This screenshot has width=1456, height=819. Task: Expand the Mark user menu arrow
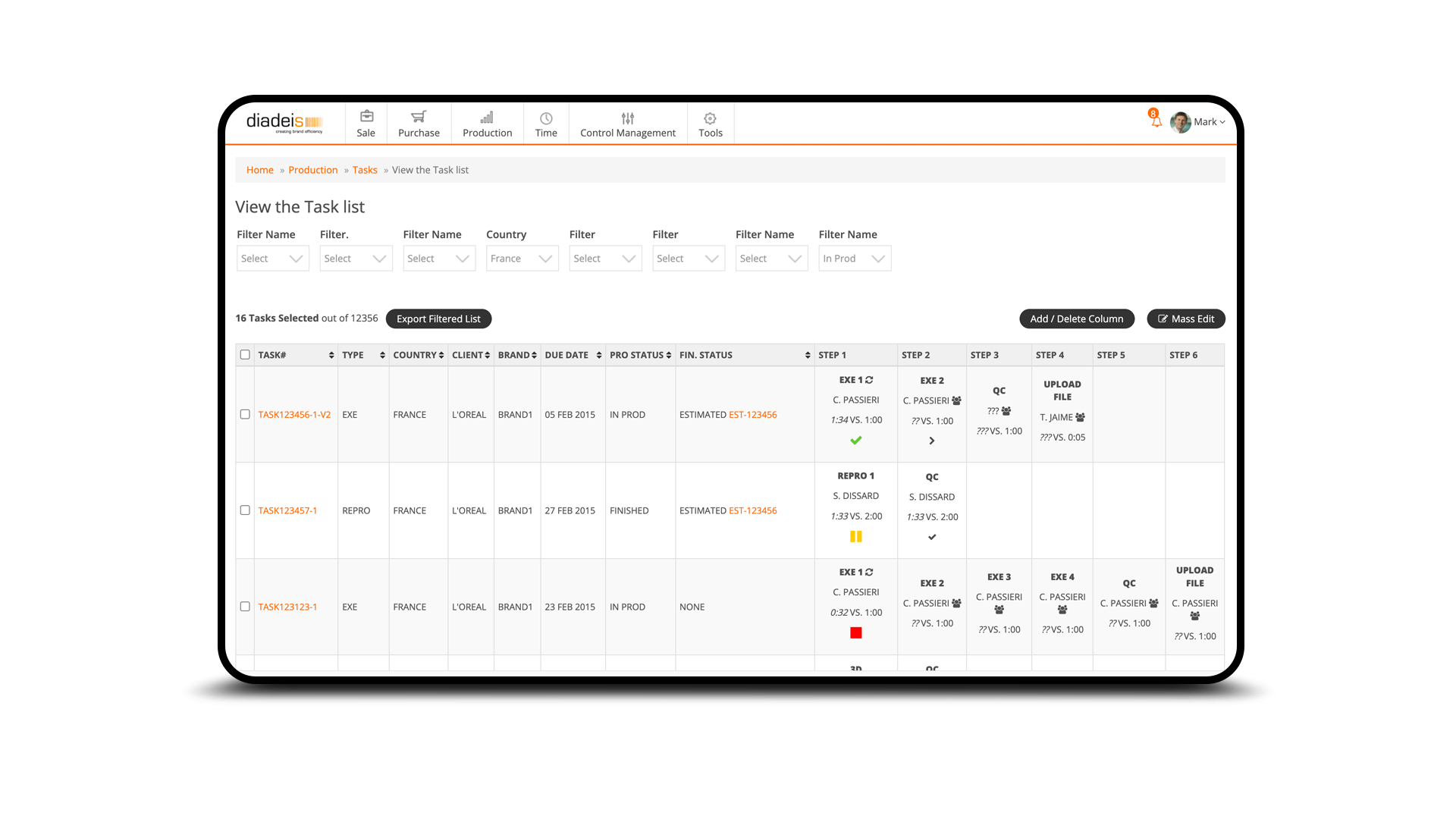[x=1222, y=122]
